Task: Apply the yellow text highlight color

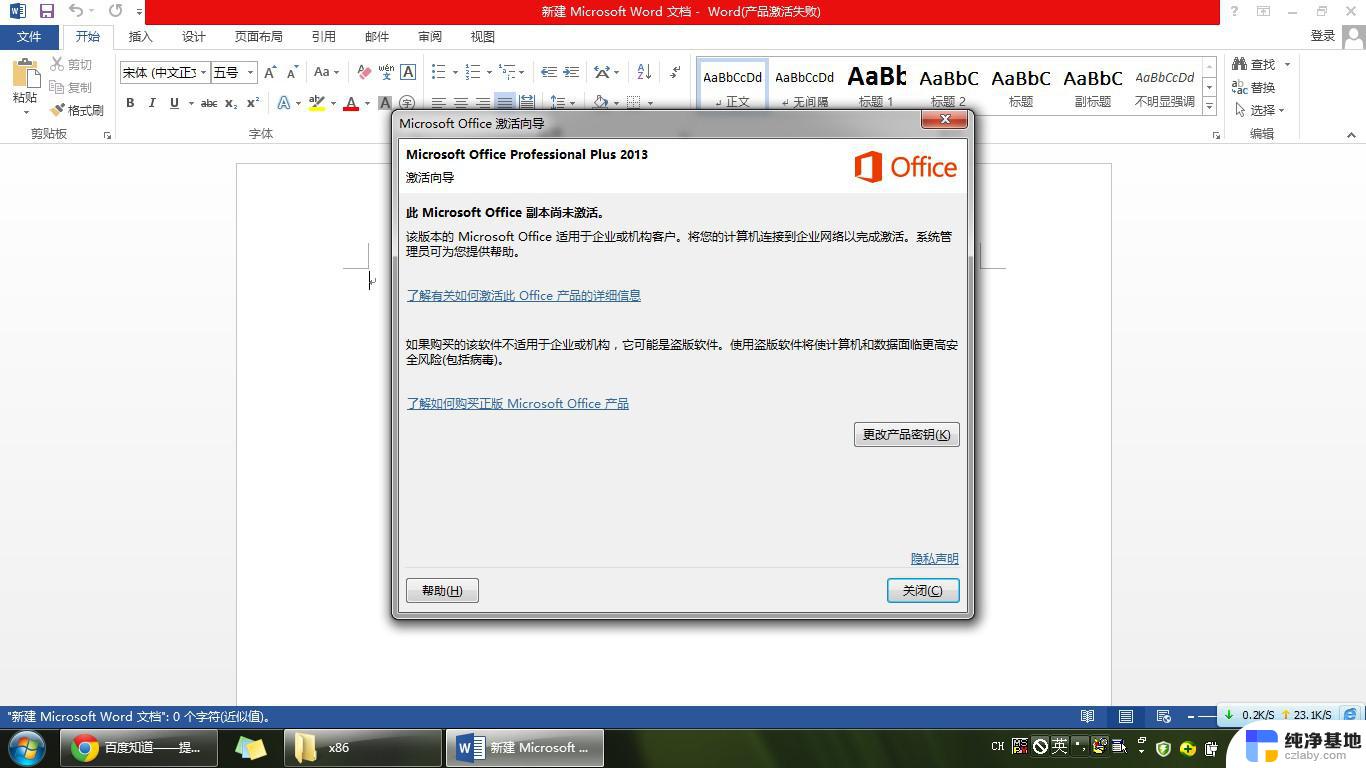Action: point(316,103)
